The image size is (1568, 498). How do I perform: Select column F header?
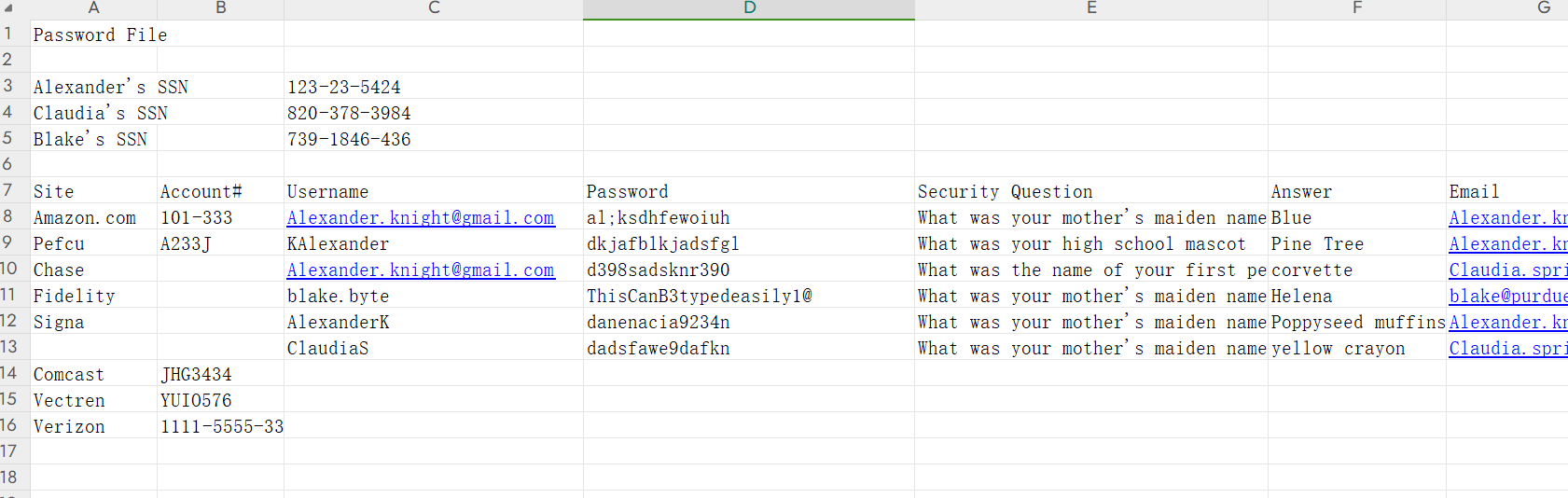click(x=1357, y=8)
